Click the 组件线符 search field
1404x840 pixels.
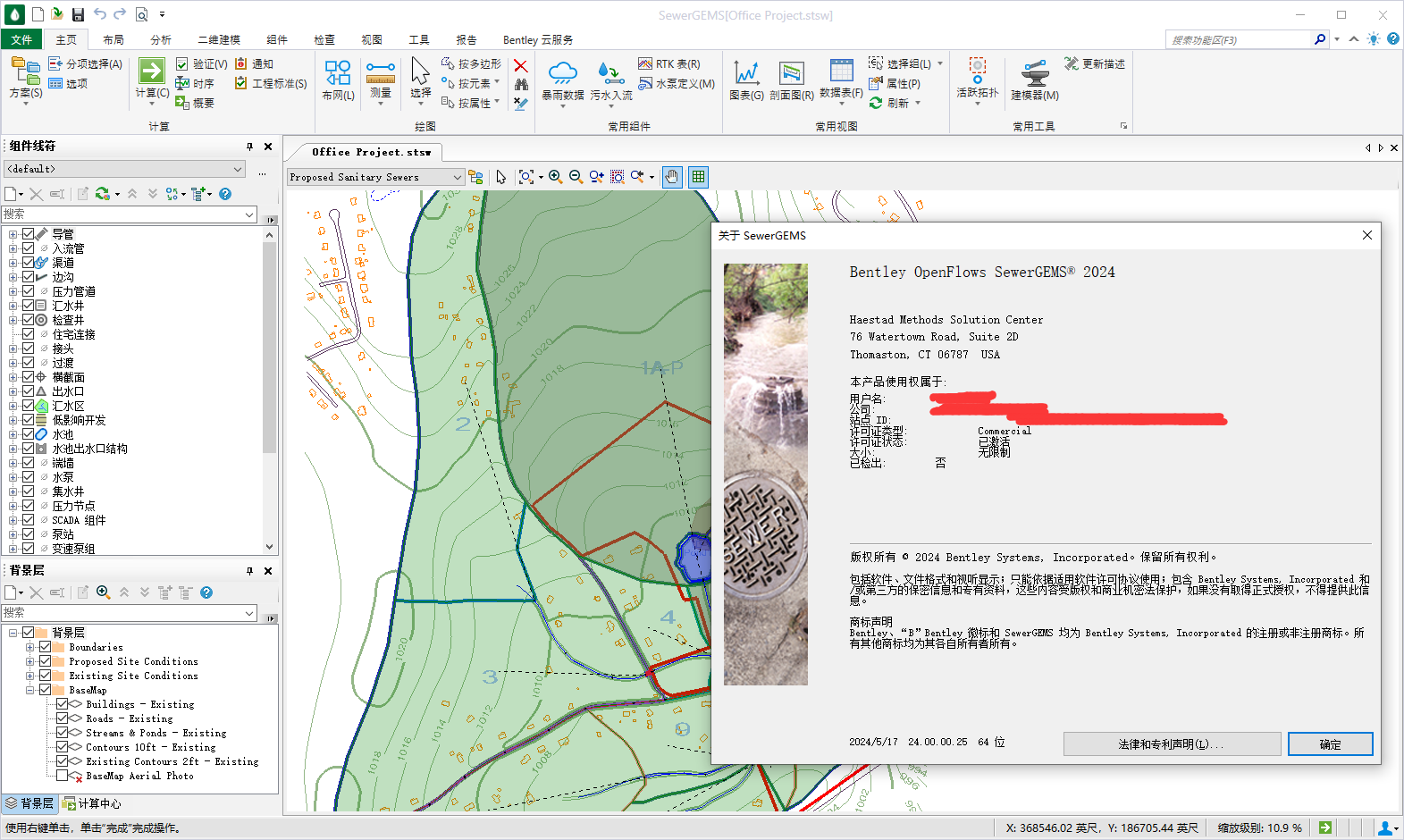click(130, 214)
